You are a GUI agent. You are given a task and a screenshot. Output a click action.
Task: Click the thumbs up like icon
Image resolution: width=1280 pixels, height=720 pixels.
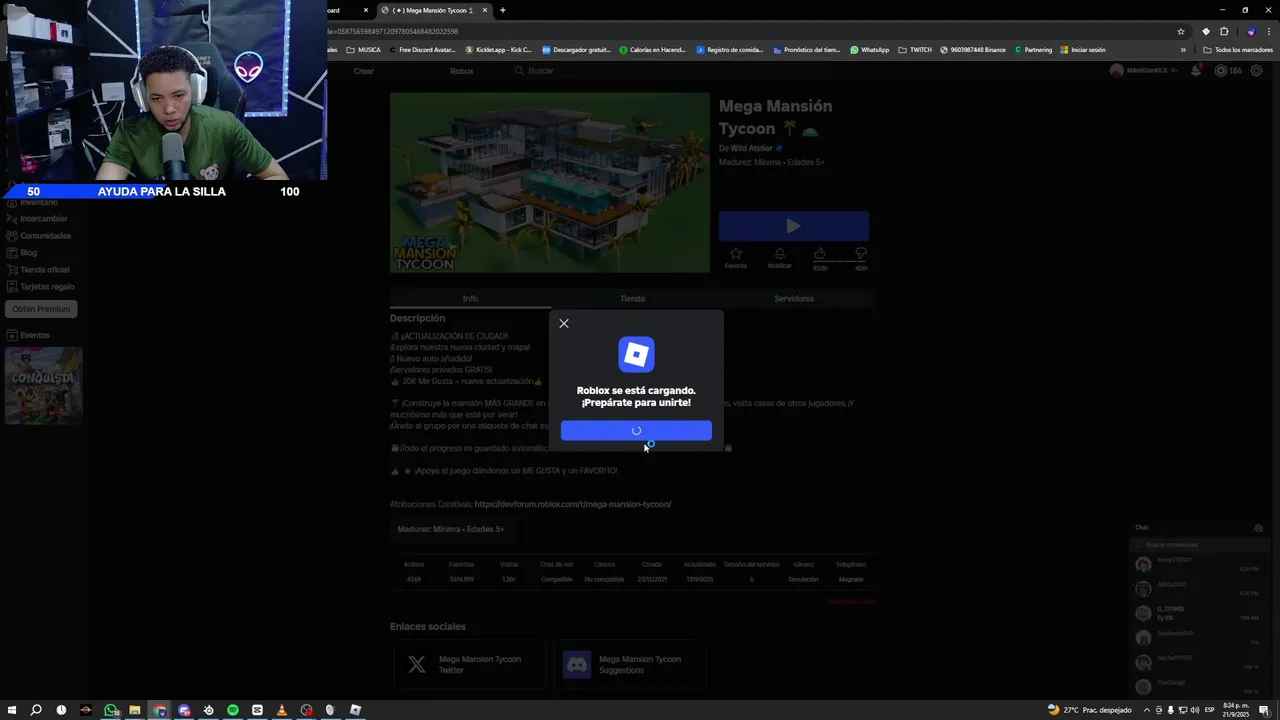pyautogui.click(x=820, y=255)
